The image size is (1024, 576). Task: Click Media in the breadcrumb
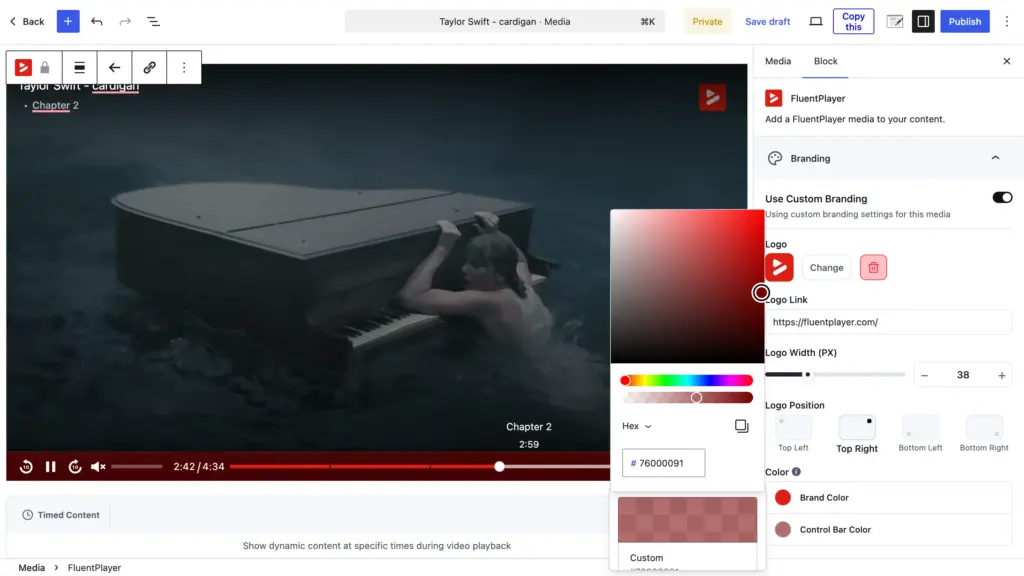[x=31, y=568]
